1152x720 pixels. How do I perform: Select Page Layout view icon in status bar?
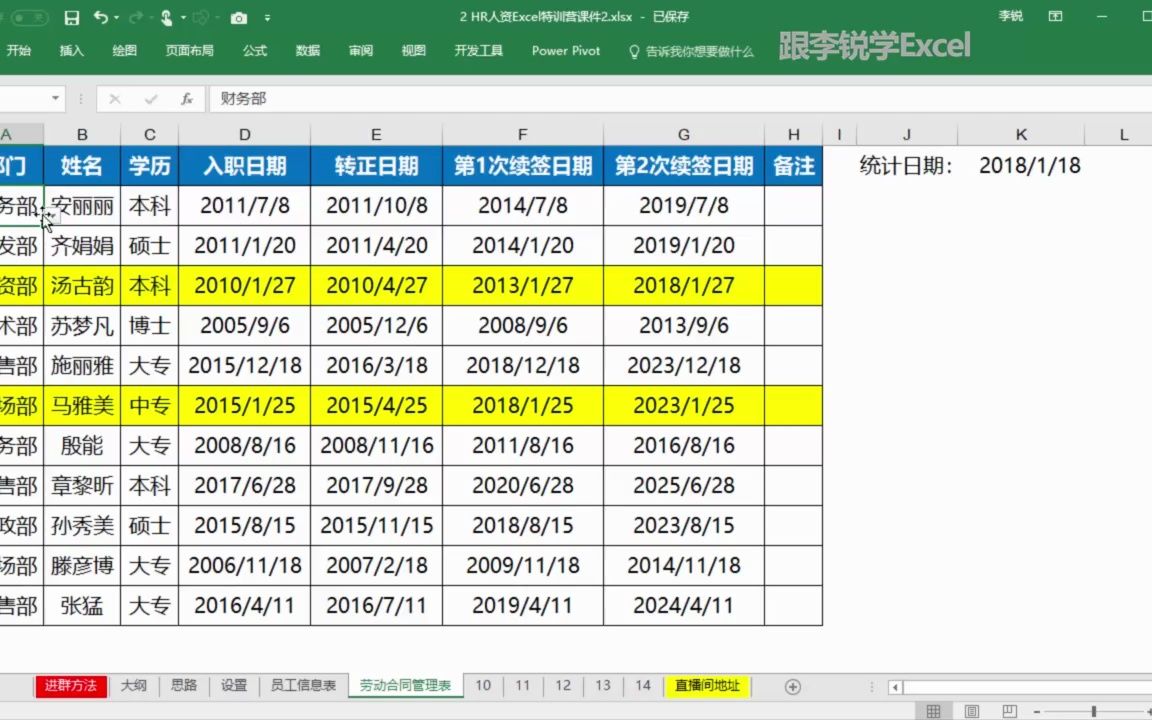[x=971, y=710]
